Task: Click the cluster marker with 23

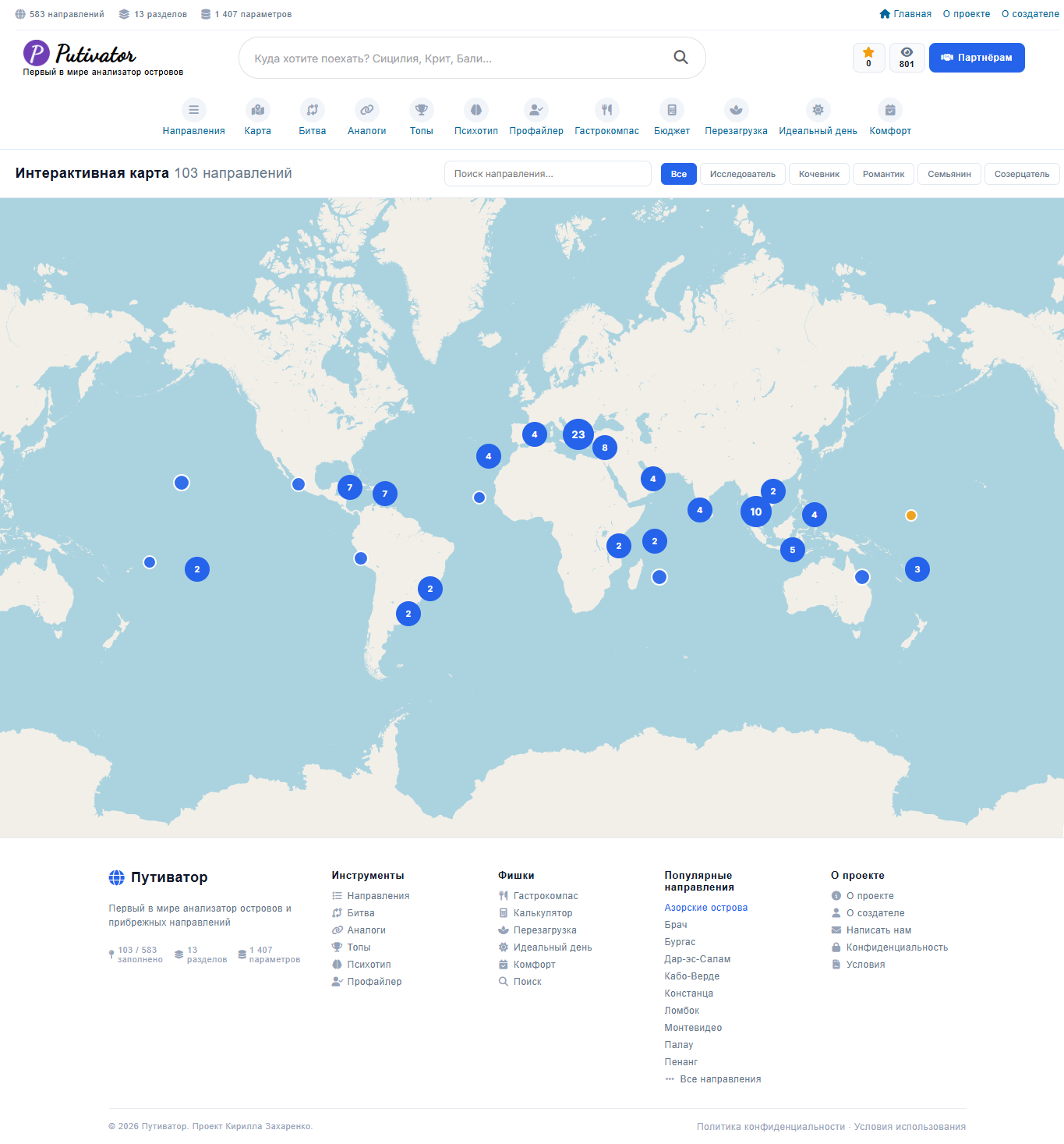Action: (578, 434)
